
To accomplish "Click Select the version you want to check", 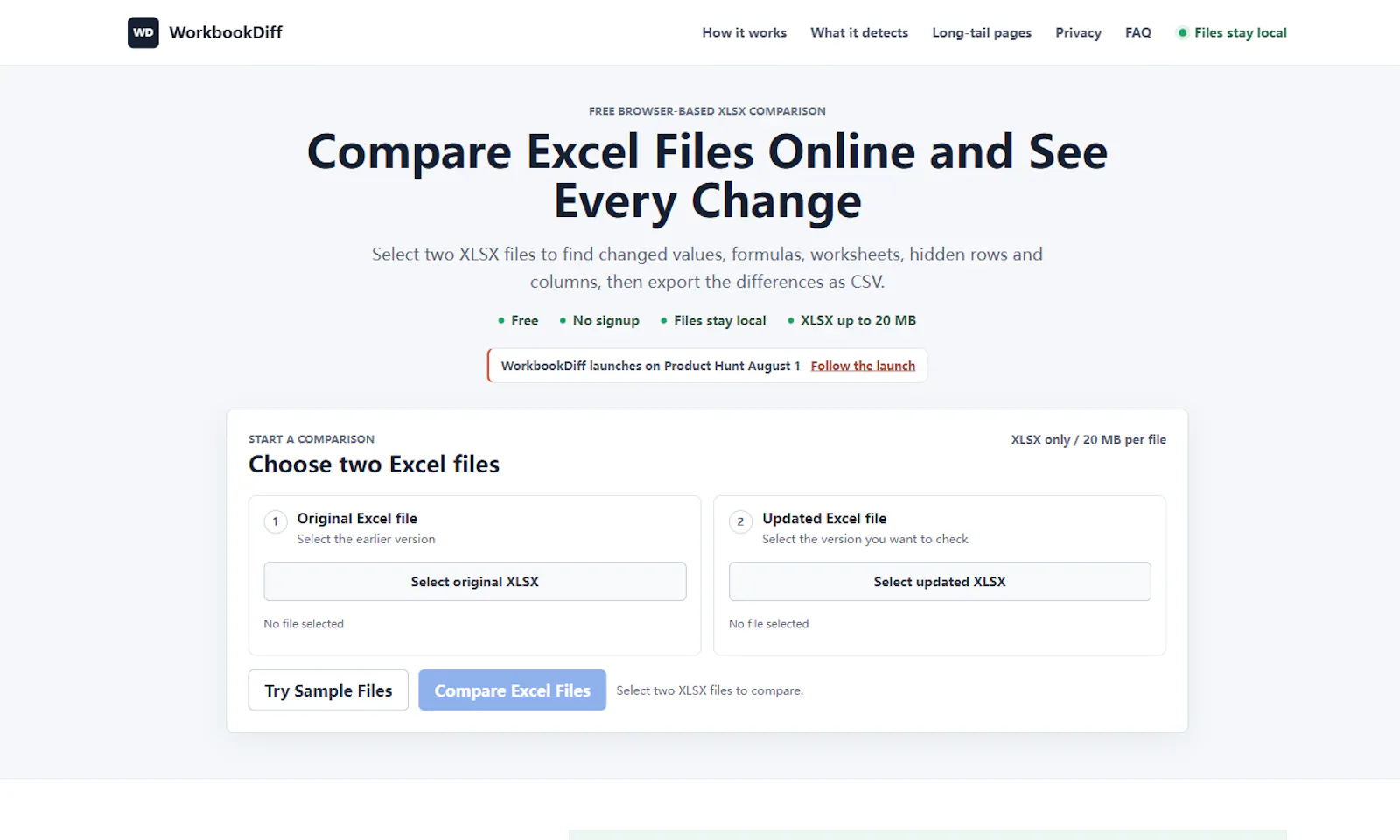I will click(864, 539).
